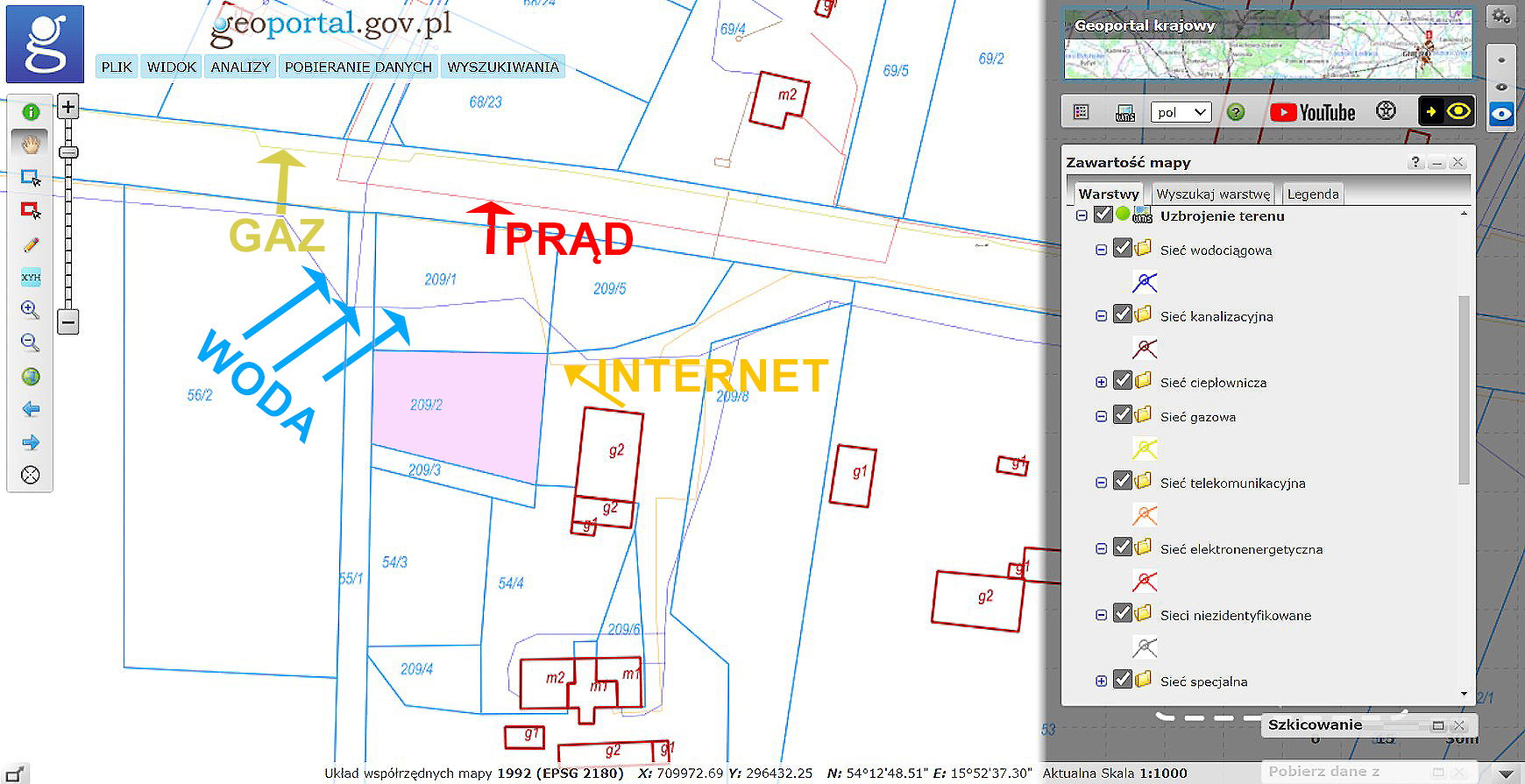The width and height of the screenshot is (1525, 784).
Task: Click the Geoportal krajowy overview map
Action: (1267, 44)
